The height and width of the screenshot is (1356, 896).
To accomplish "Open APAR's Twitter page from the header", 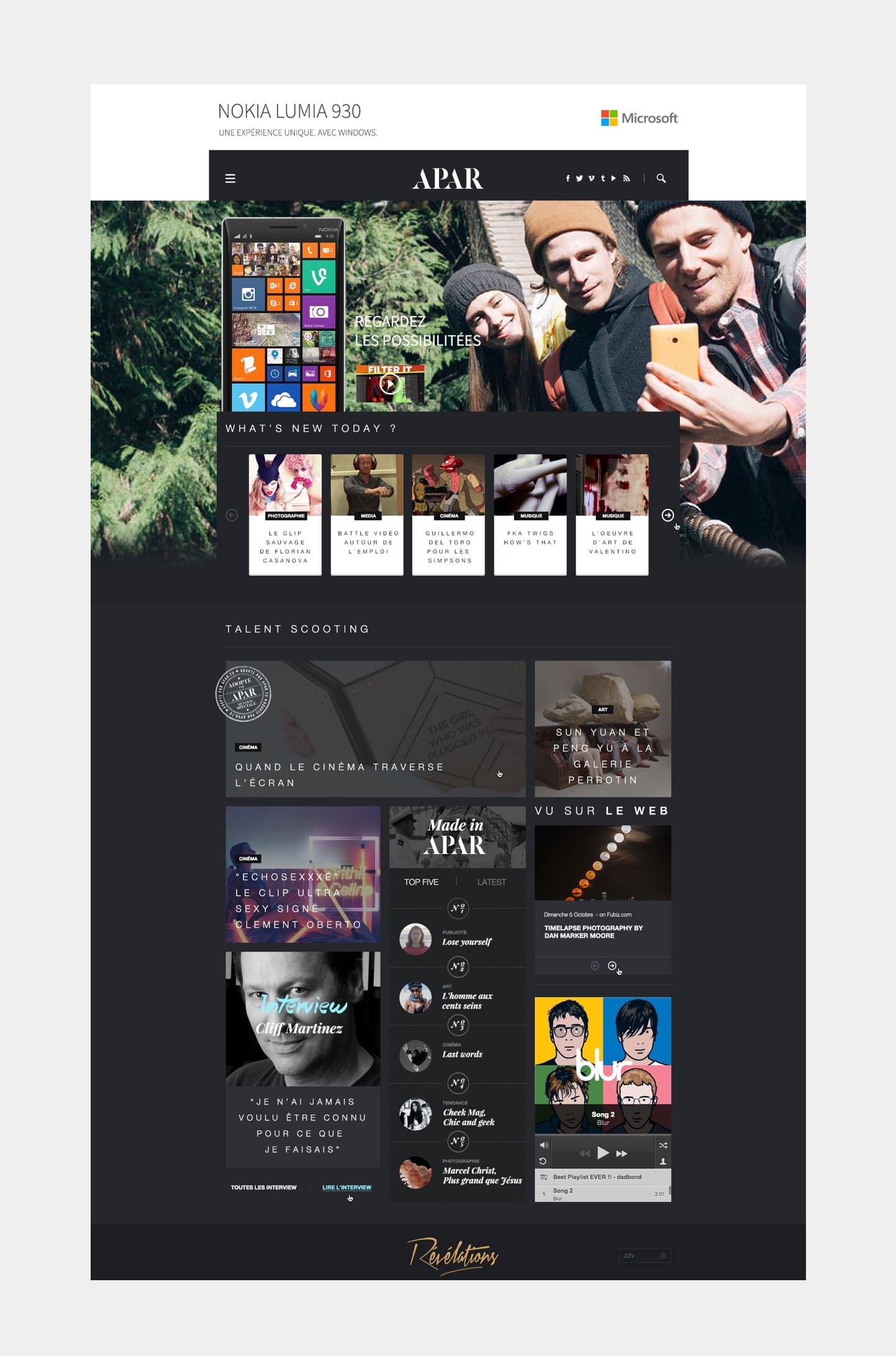I will (x=579, y=178).
